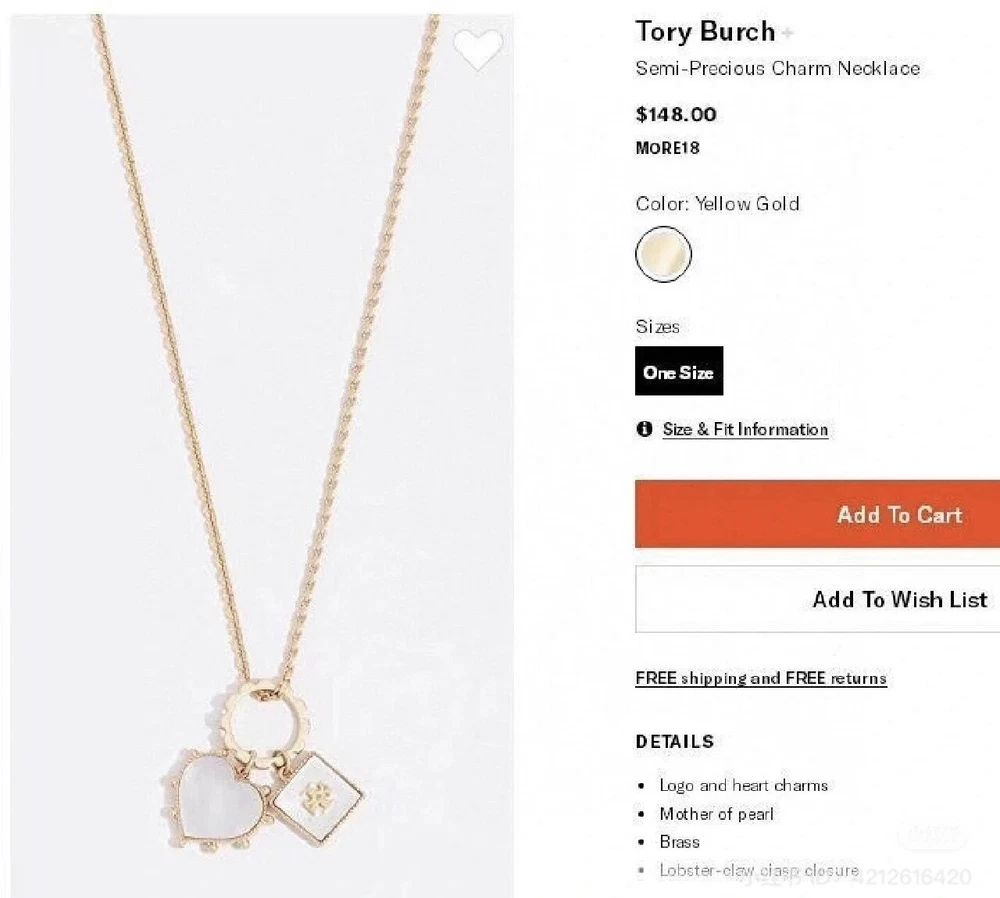Viewport: 1000px width, 898px height.
Task: Click the Semi-Precious Charm Necklace product title
Action: click(777, 68)
